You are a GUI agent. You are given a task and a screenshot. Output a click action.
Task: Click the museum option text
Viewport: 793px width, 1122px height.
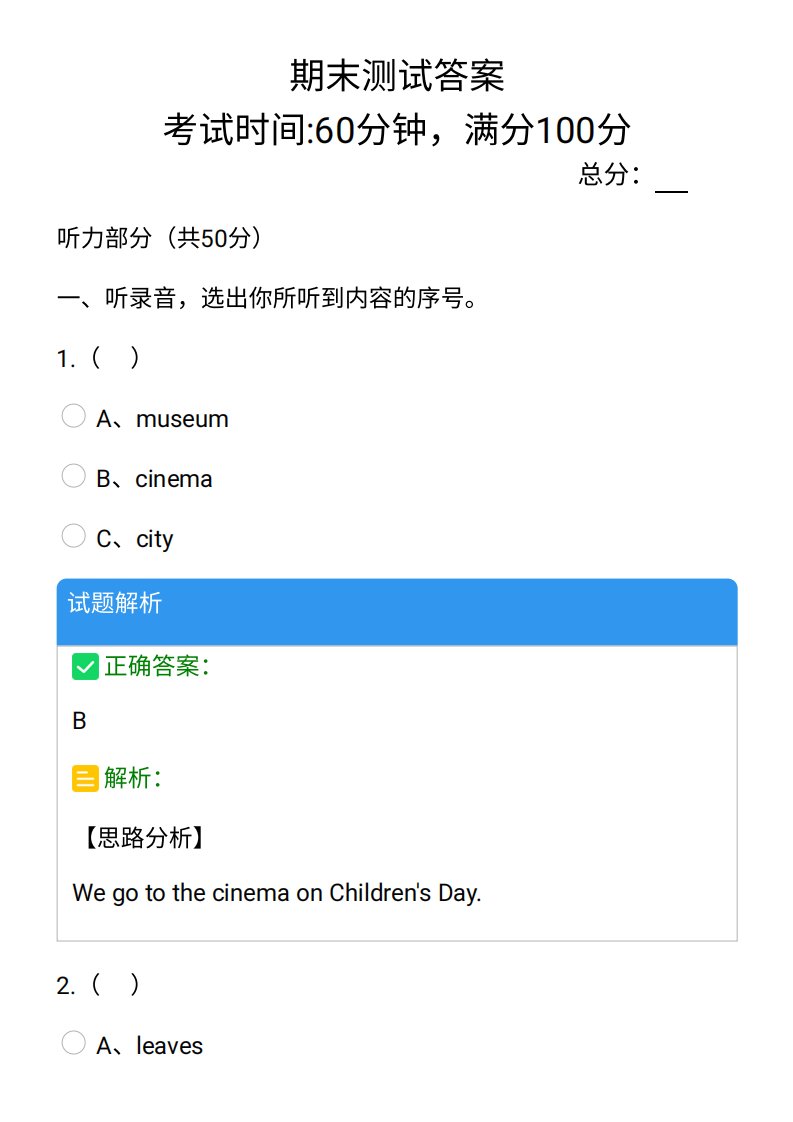[x=183, y=419]
